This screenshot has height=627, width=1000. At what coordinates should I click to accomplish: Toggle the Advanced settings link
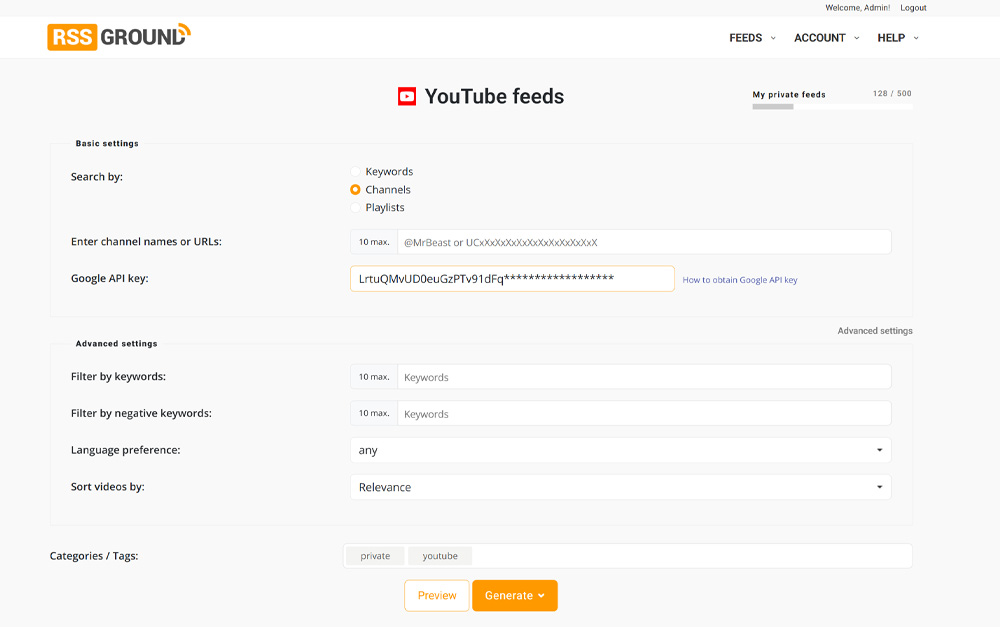point(874,331)
